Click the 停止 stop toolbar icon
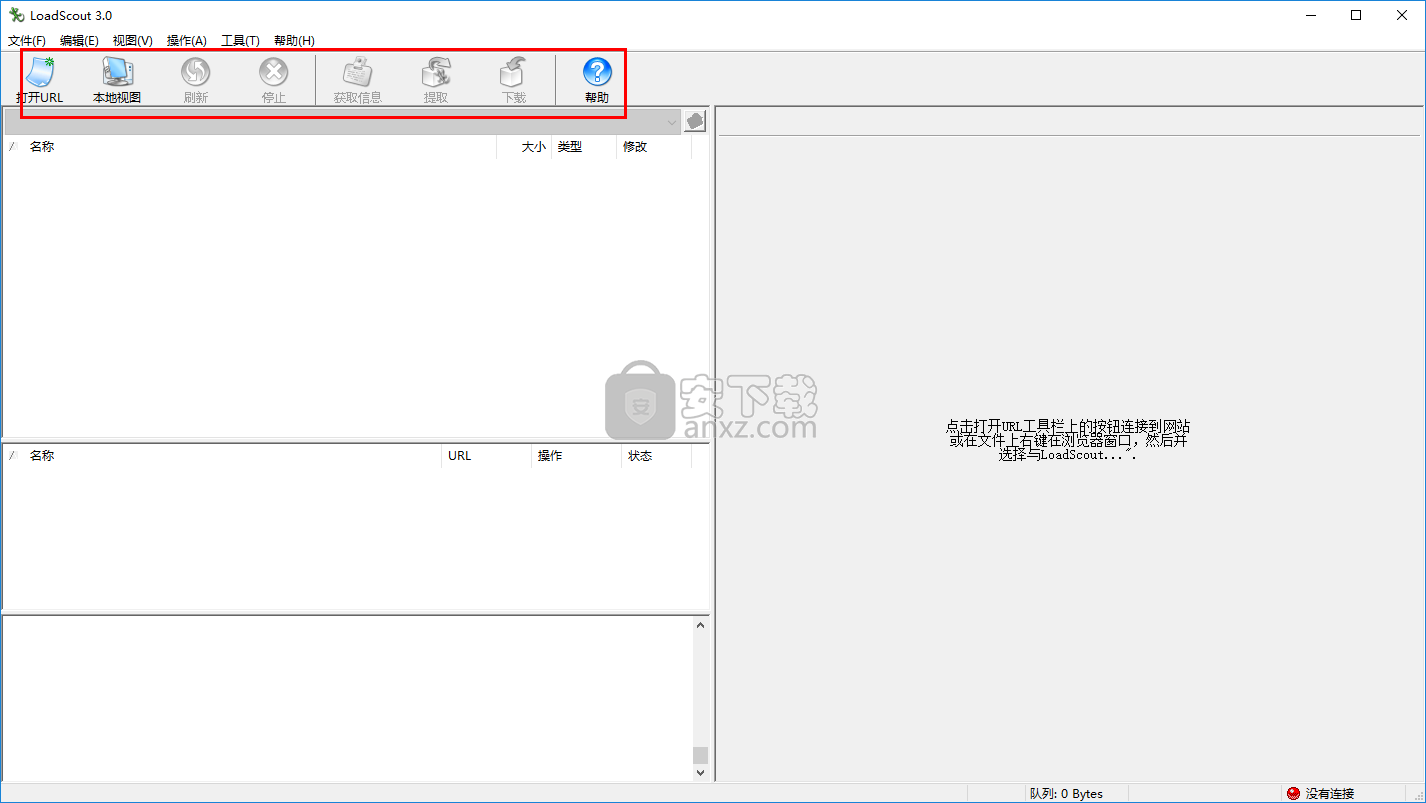 (x=273, y=80)
